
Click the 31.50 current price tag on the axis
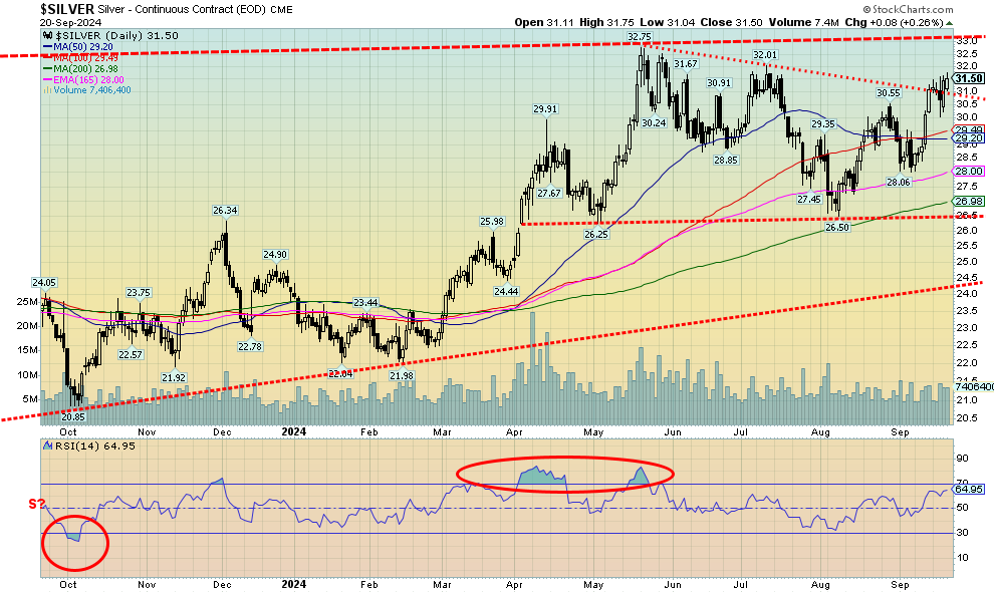click(966, 78)
